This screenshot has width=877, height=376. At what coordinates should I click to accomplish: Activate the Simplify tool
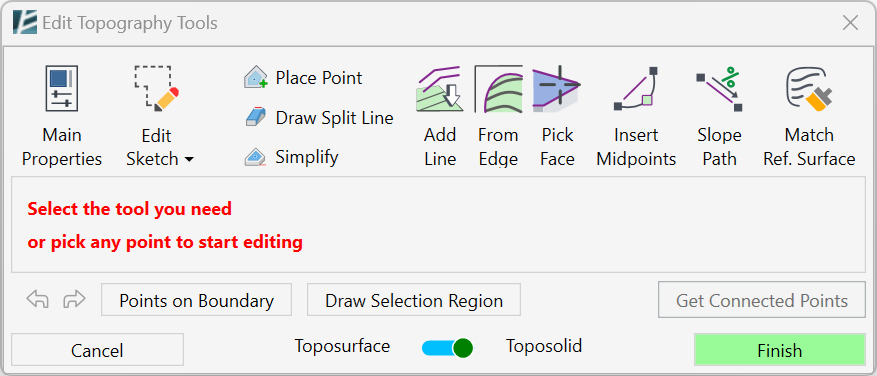pos(291,157)
